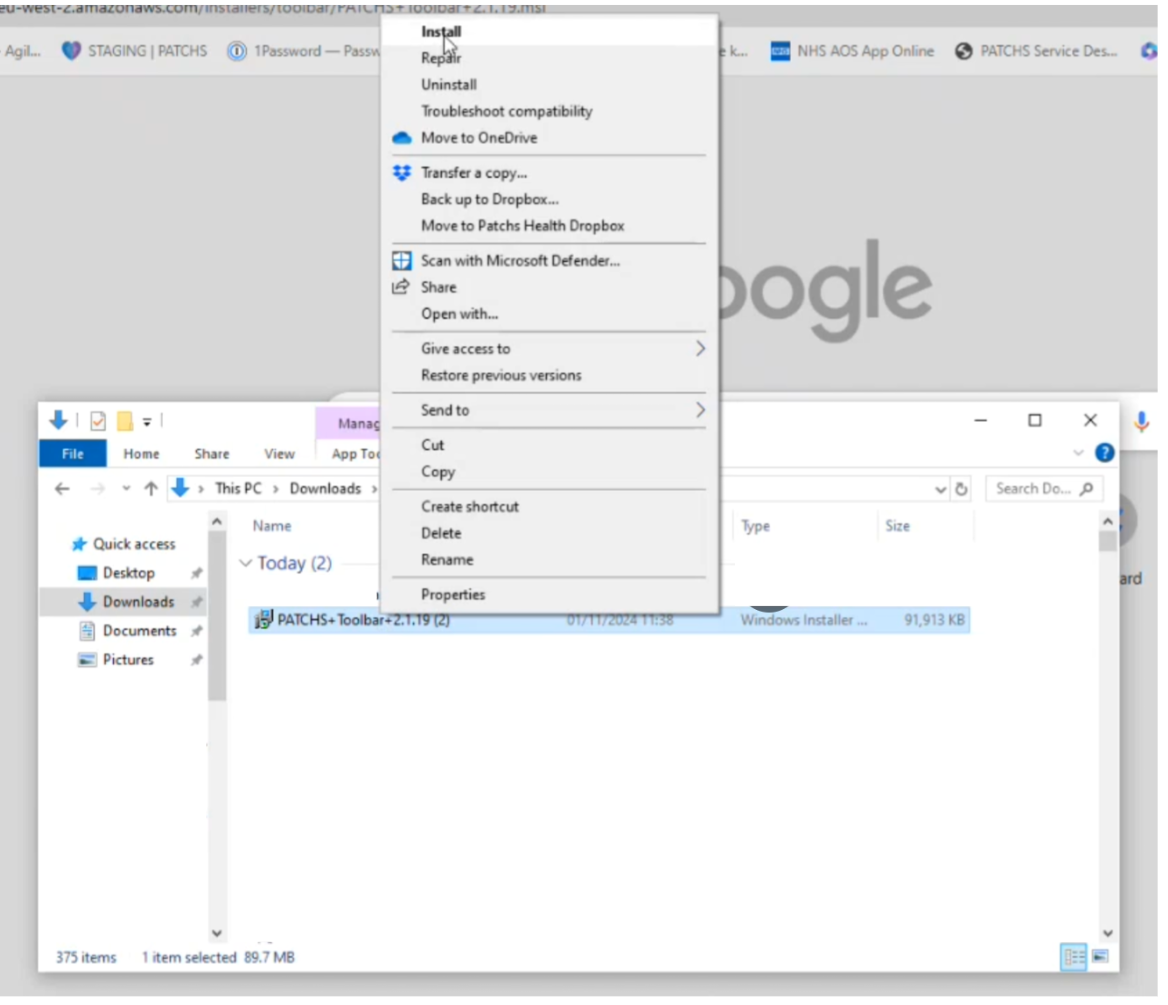Open the Share ribbon tab
Image resolution: width=1168 pixels, height=1005 pixels.
point(212,454)
